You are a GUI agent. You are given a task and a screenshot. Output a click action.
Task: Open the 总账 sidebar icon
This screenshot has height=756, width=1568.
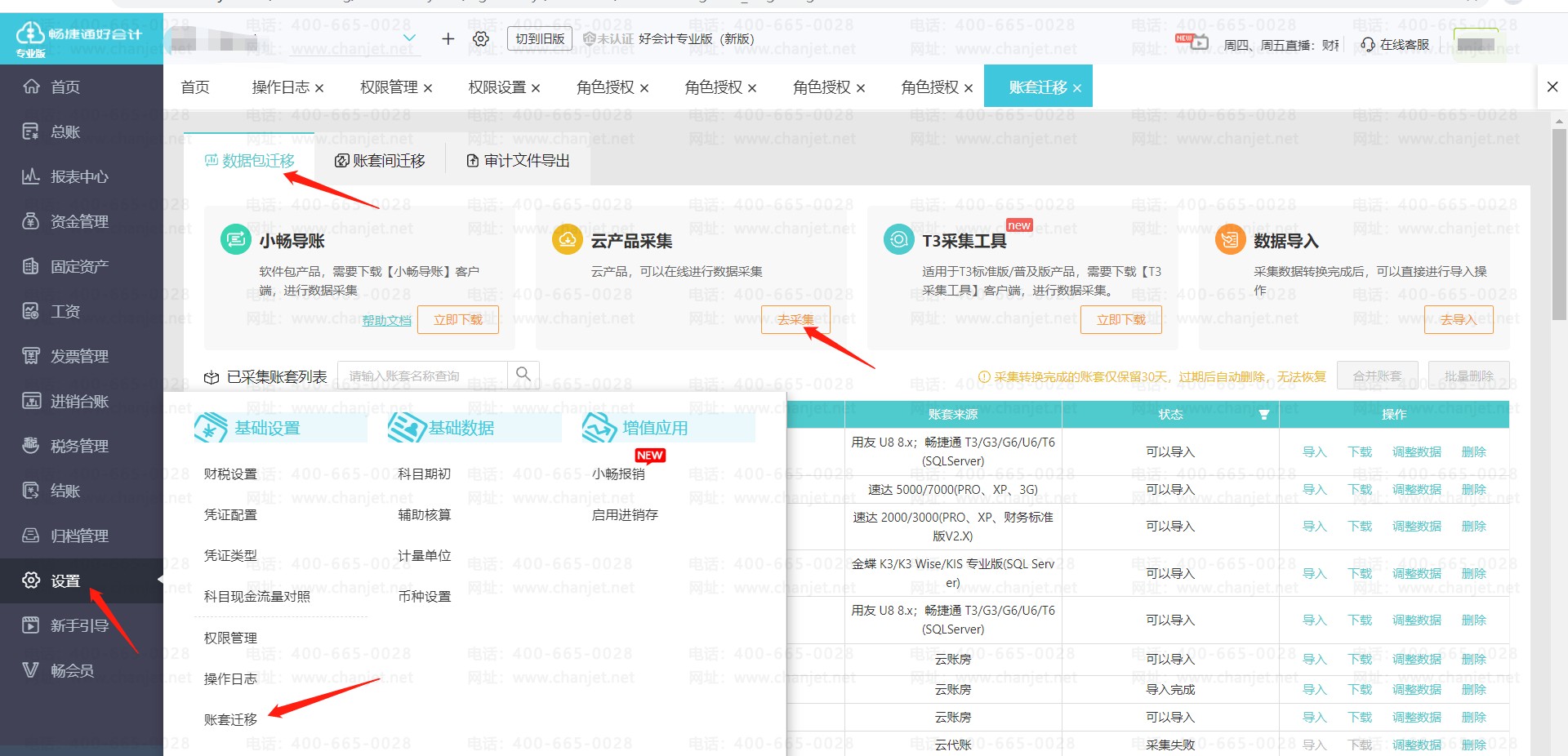31,131
